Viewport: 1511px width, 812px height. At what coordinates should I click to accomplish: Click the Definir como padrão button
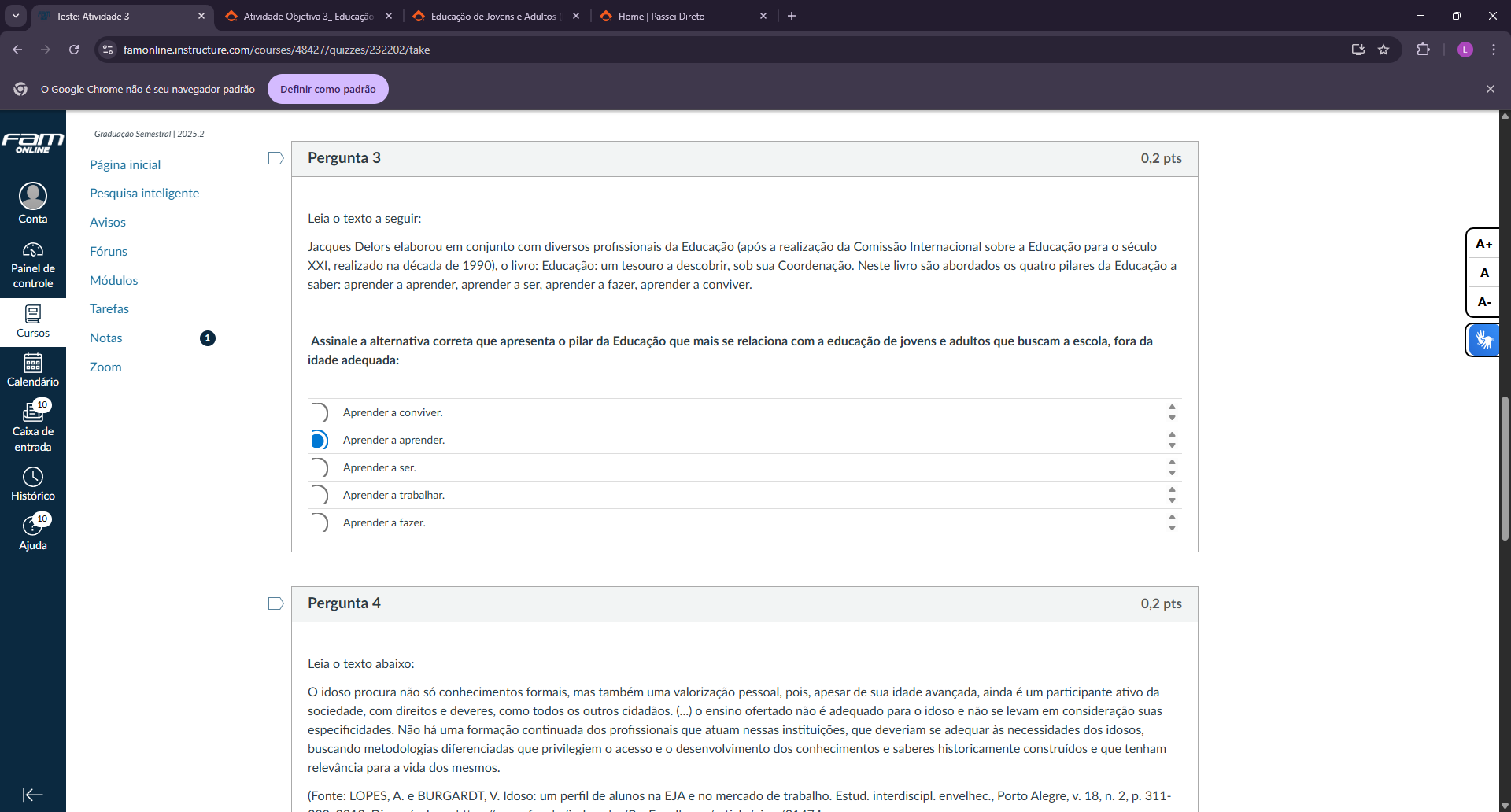(x=328, y=89)
